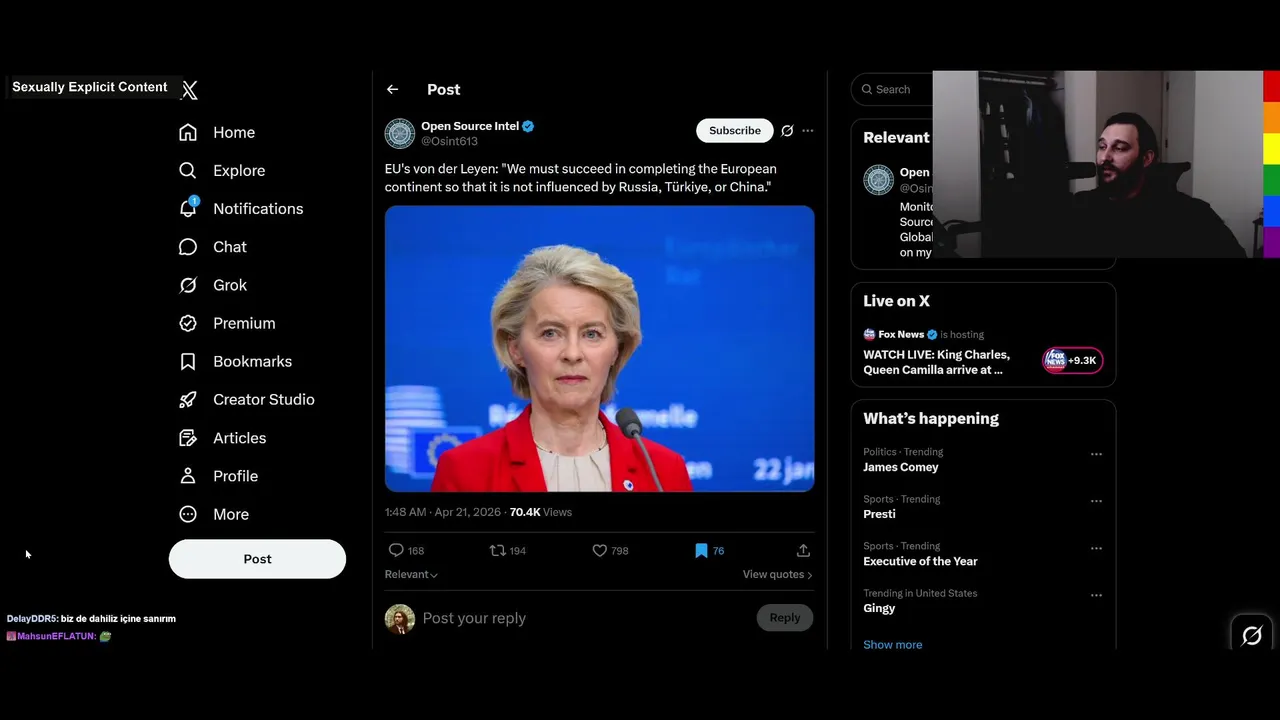Screen dimensions: 1280x720
Task: Open more options for Gingy trend
Action: 1096,595
